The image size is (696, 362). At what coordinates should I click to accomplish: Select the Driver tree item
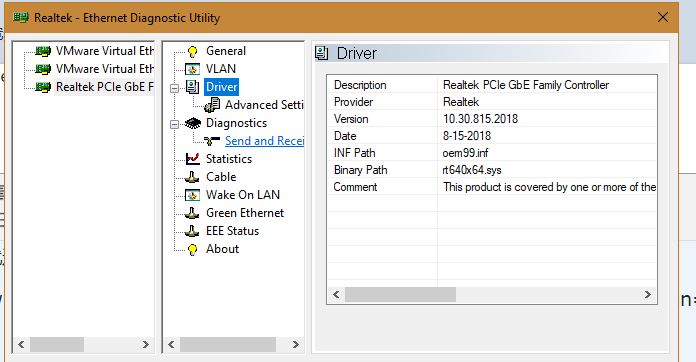tap(221, 87)
